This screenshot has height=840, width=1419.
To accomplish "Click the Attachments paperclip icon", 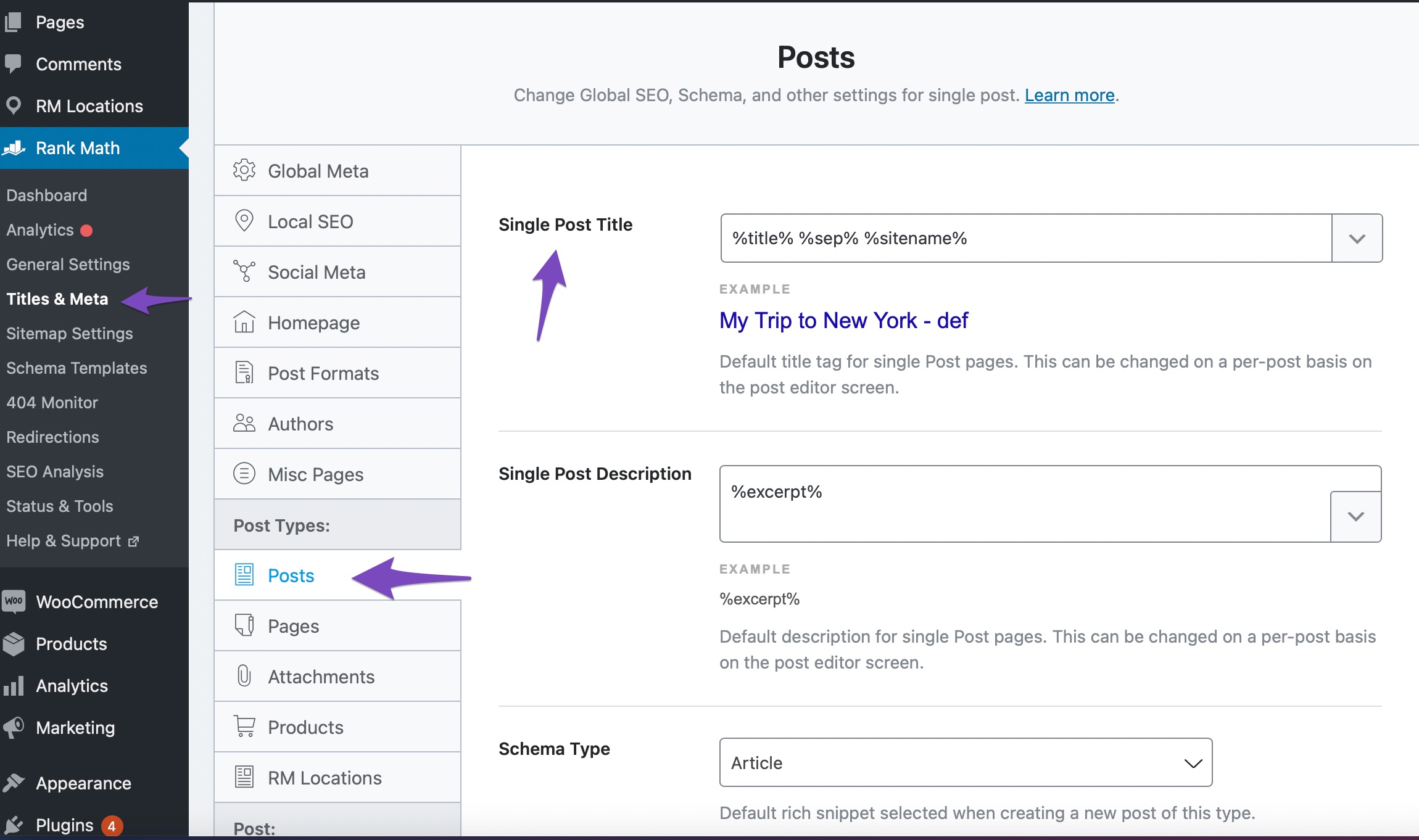I will (x=244, y=676).
